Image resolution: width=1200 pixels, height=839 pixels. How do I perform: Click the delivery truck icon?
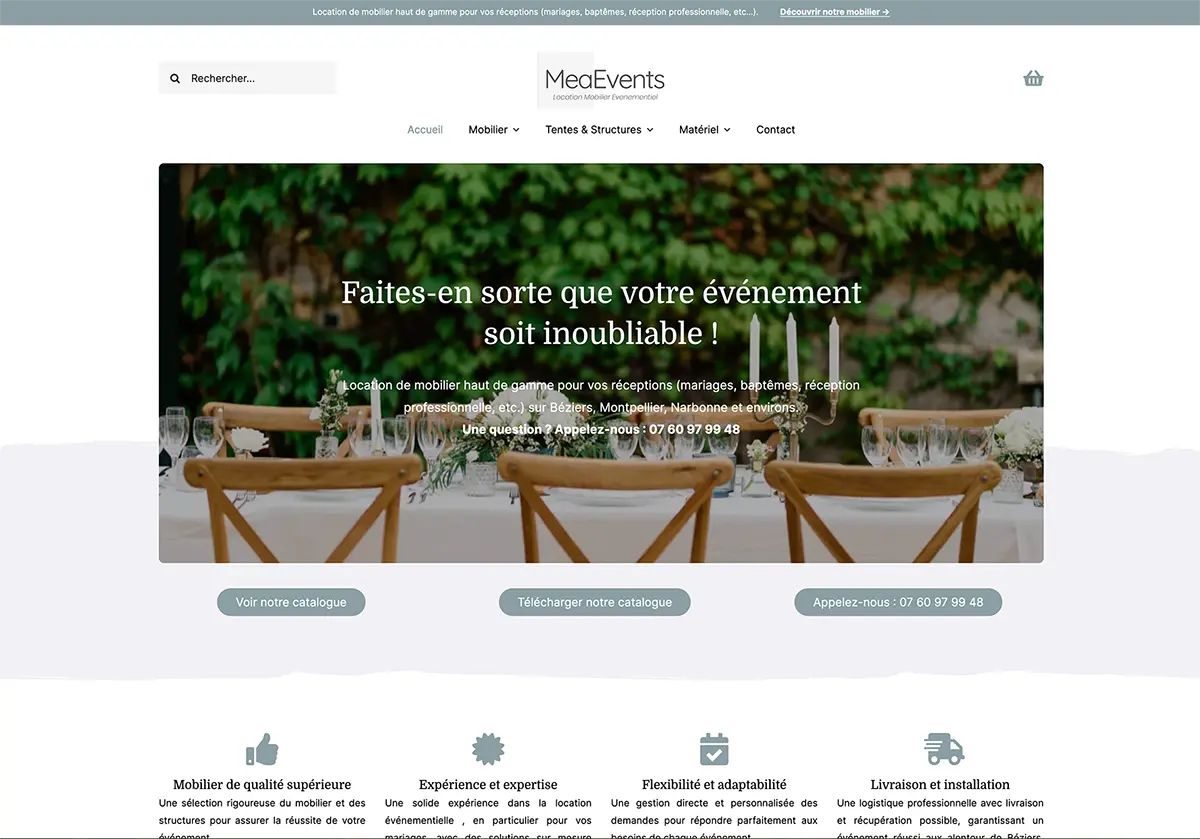(x=943, y=749)
